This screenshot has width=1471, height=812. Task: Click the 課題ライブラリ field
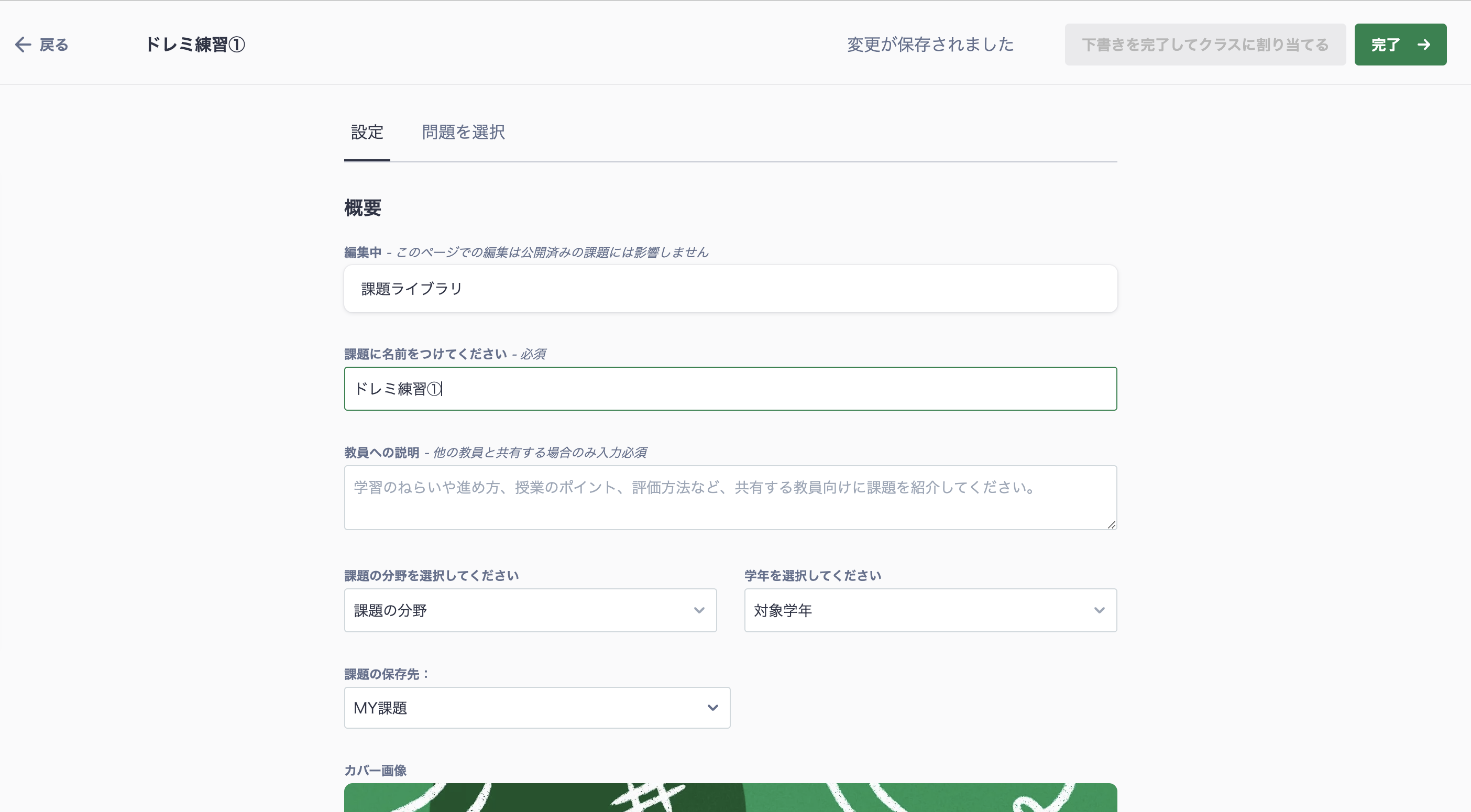click(730, 288)
